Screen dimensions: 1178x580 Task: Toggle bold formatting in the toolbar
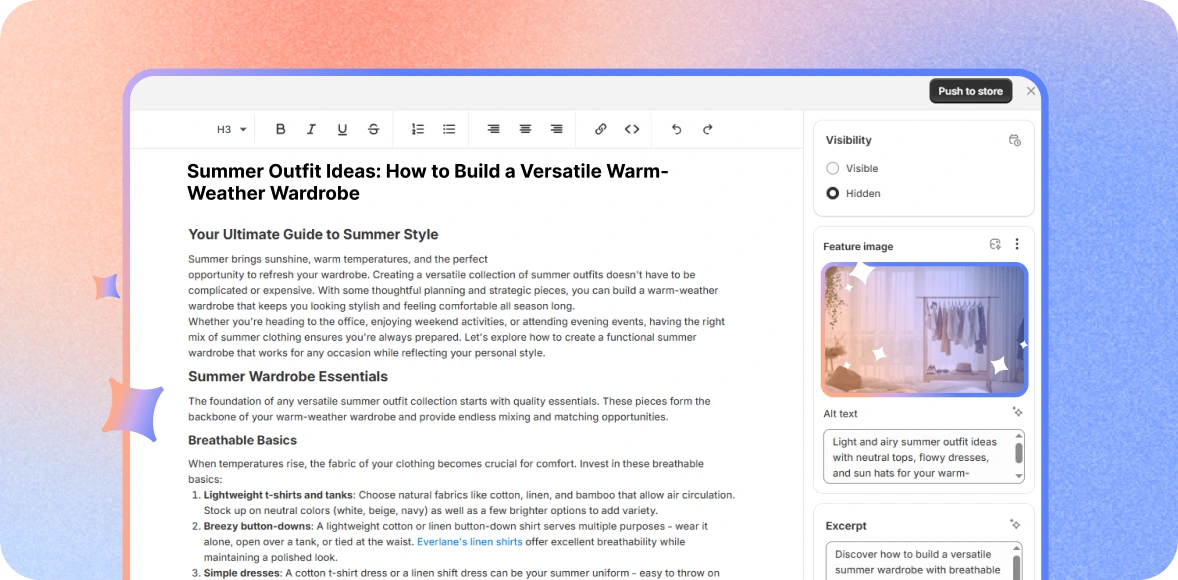tap(280, 129)
